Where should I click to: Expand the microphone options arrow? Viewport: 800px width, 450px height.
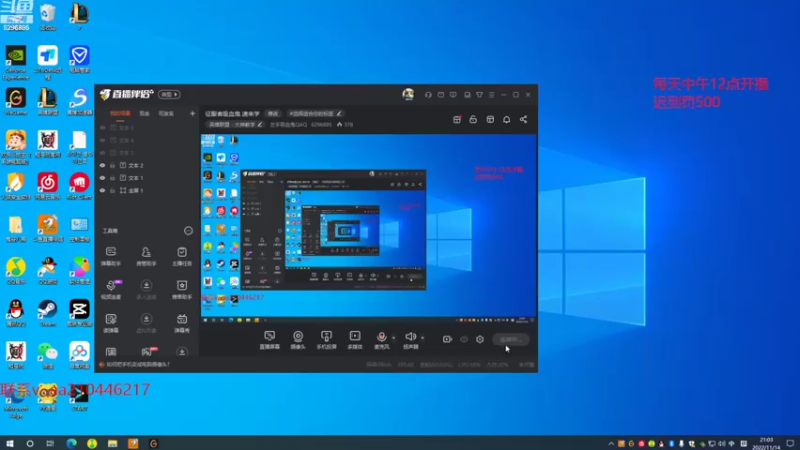393,338
